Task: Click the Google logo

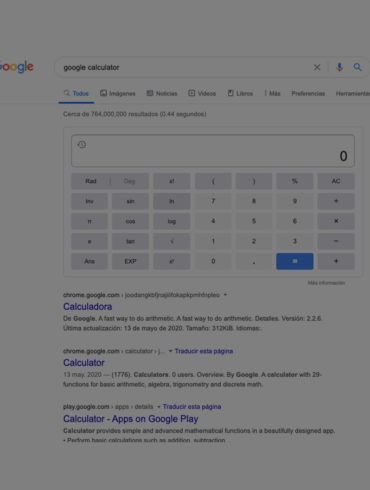Action: (x=17, y=67)
